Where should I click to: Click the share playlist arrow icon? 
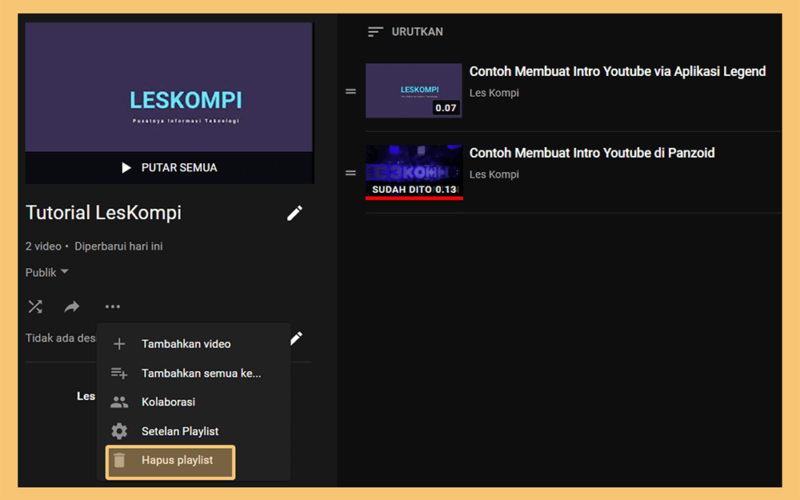tap(72, 307)
